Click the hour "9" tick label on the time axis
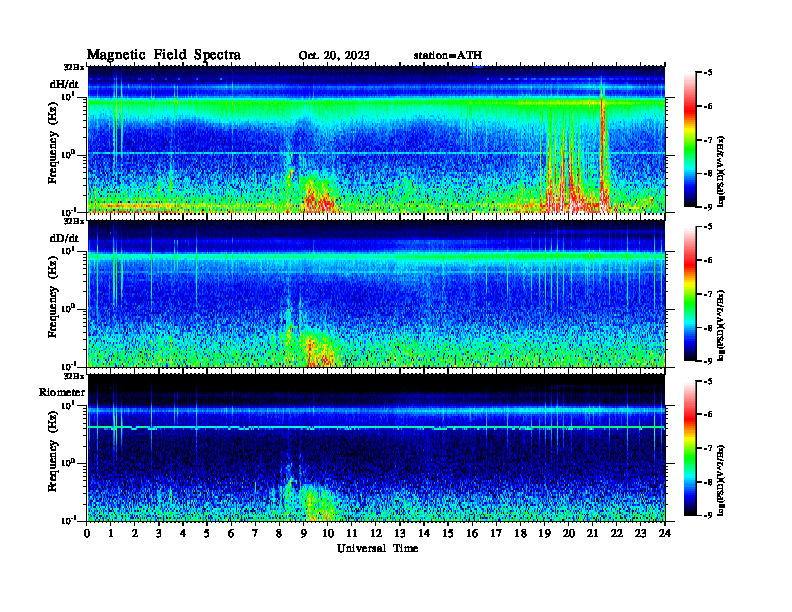The height and width of the screenshot is (612, 792). pos(304,533)
